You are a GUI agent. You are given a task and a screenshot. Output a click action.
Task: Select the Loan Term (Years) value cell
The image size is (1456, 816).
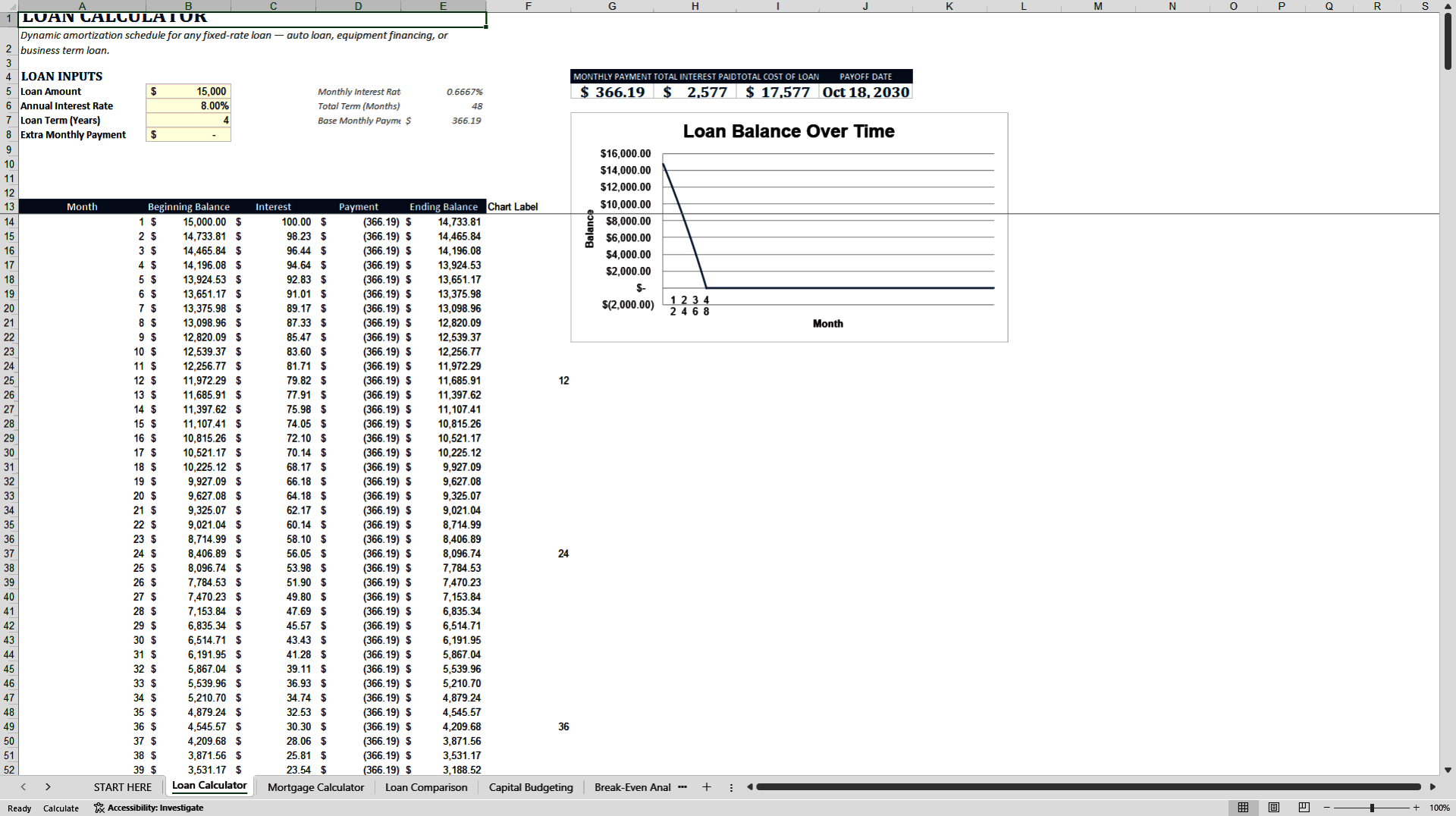188,121
